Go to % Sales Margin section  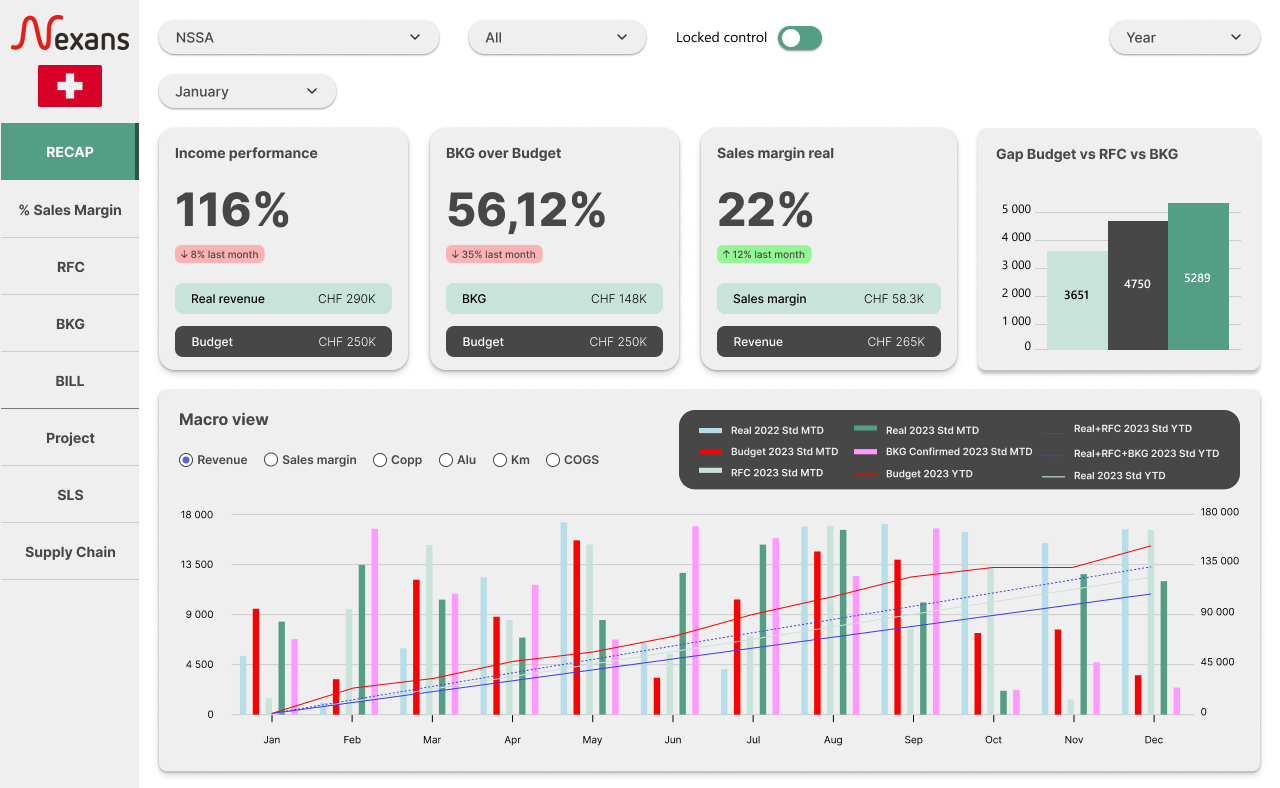(70, 210)
